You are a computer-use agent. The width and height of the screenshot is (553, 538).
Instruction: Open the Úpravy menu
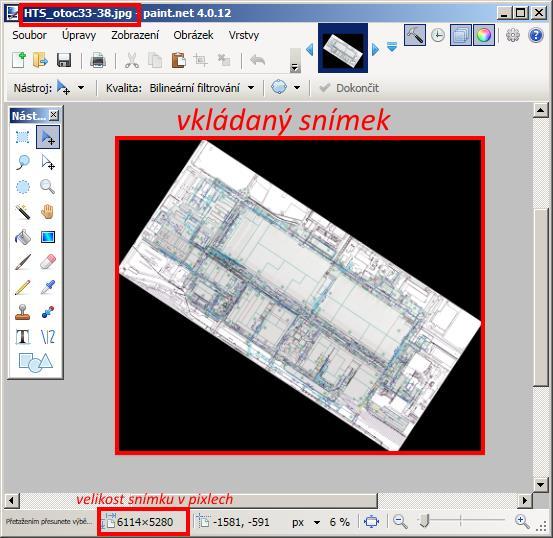(x=79, y=35)
